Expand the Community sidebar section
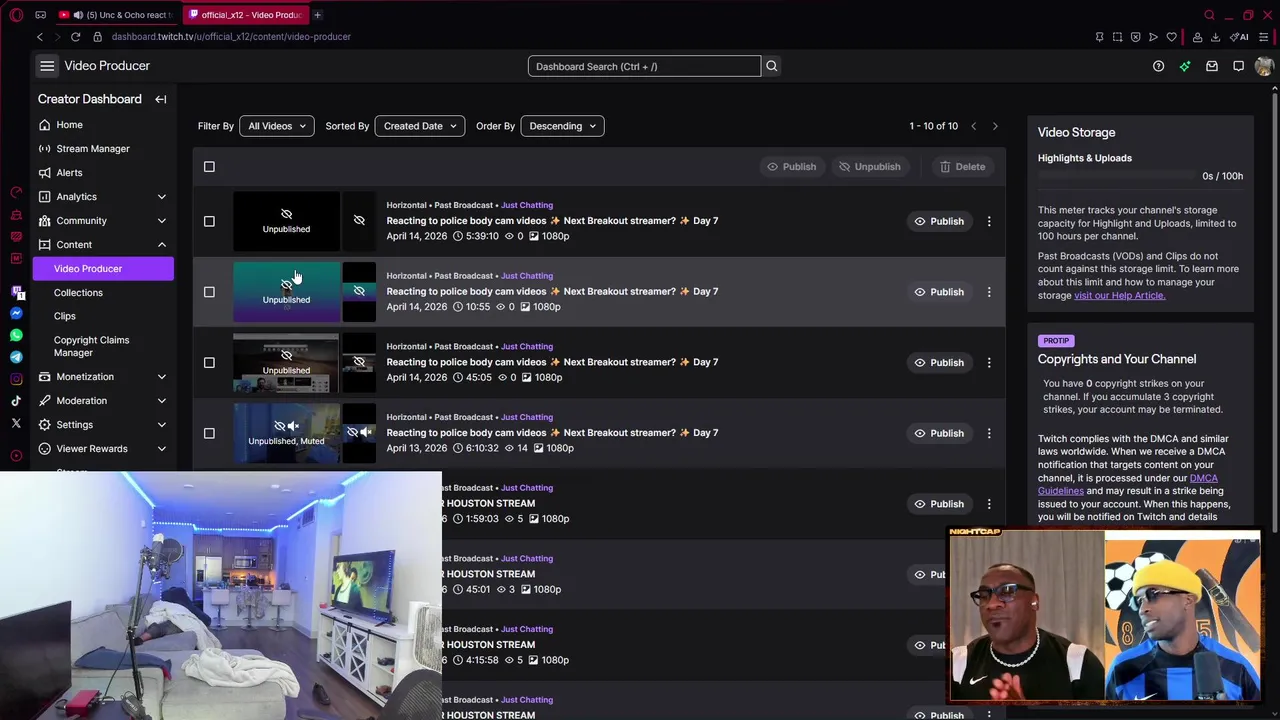Viewport: 1280px width, 720px height. pyautogui.click(x=103, y=221)
